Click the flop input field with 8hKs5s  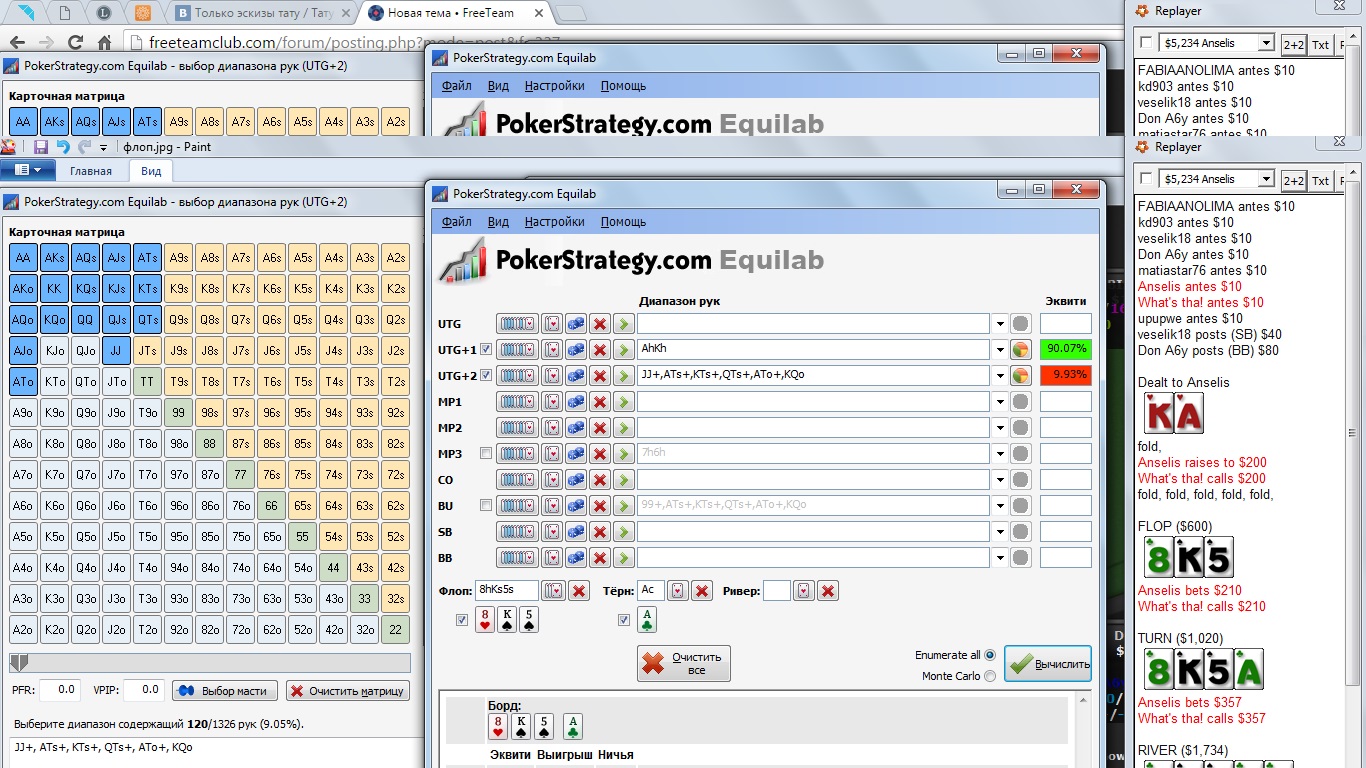click(506, 591)
